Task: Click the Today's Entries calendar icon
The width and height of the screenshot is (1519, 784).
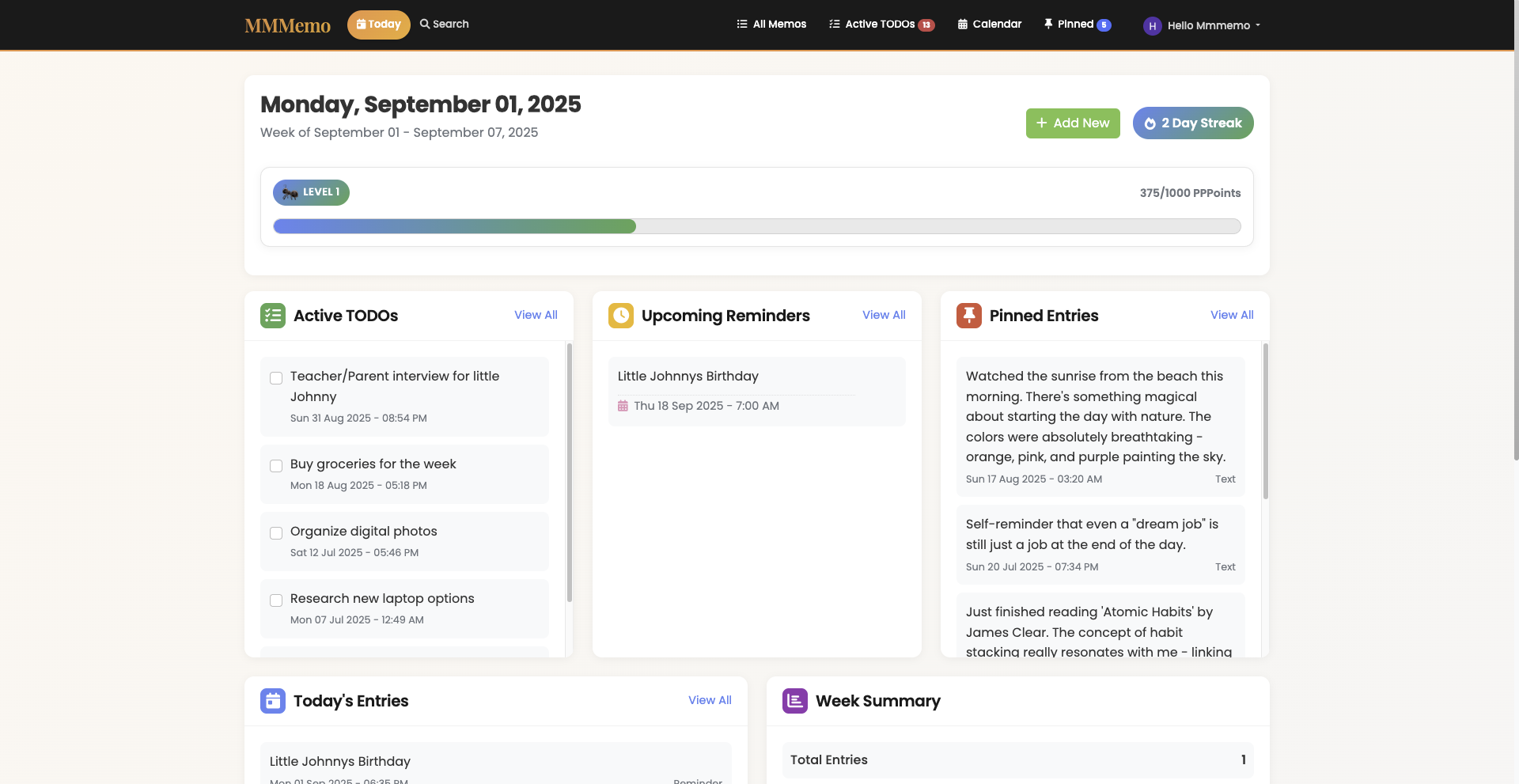Action: pos(273,701)
